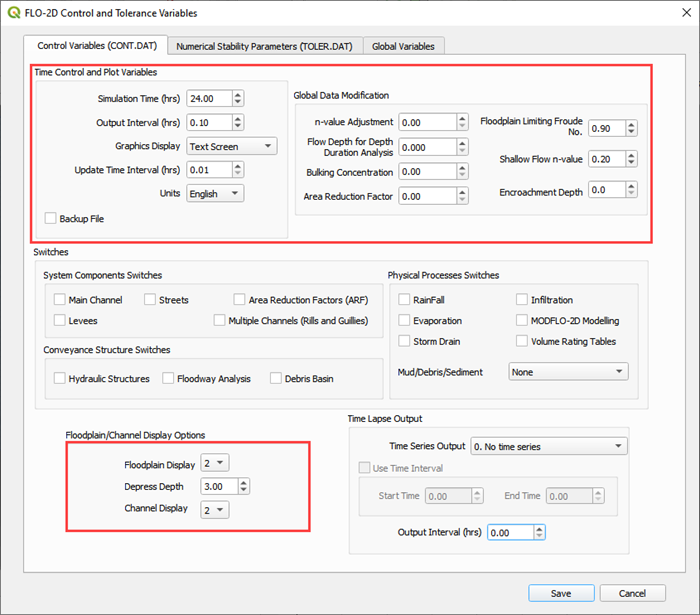Click the QGIS icon in title bar
This screenshot has height=615, width=700.
click(x=14, y=13)
